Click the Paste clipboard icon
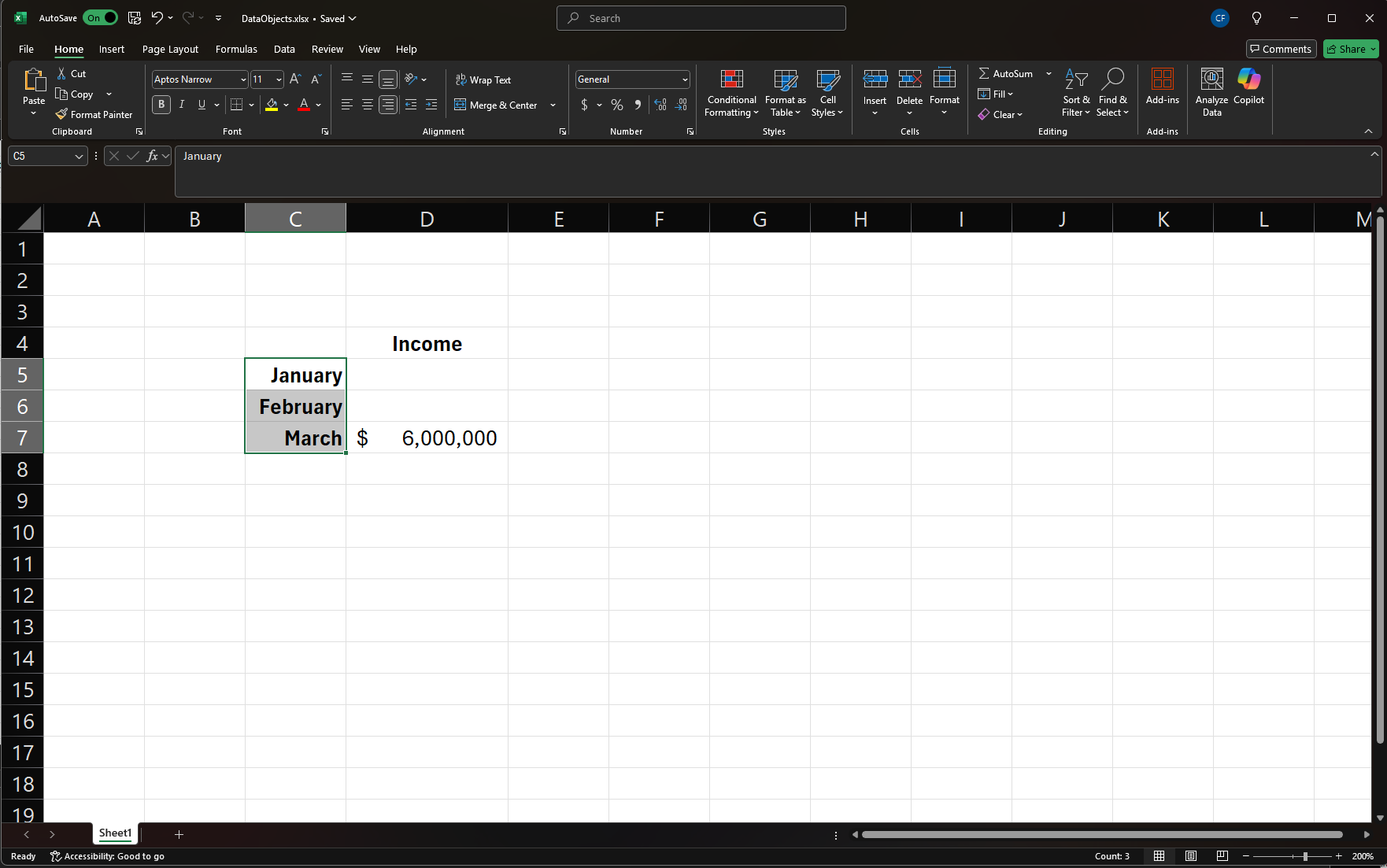Screen dimensions: 1387x868 [34, 79]
